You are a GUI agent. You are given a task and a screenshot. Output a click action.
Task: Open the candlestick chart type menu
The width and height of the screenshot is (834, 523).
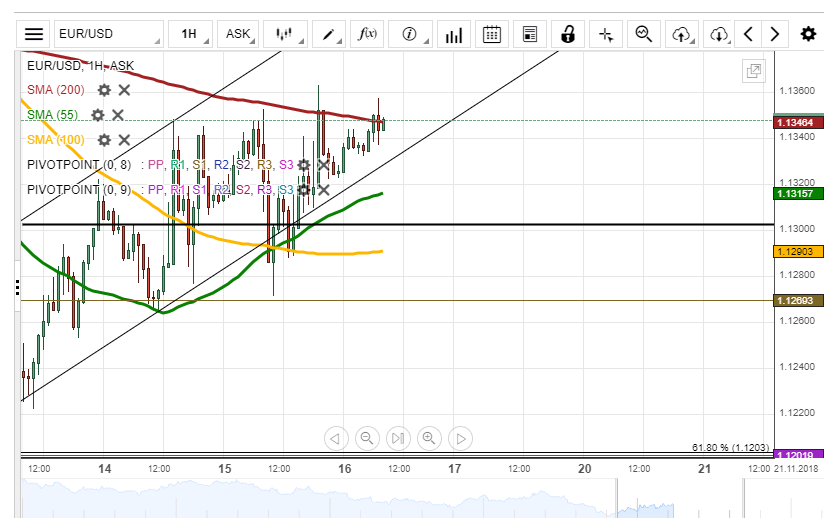coord(286,35)
